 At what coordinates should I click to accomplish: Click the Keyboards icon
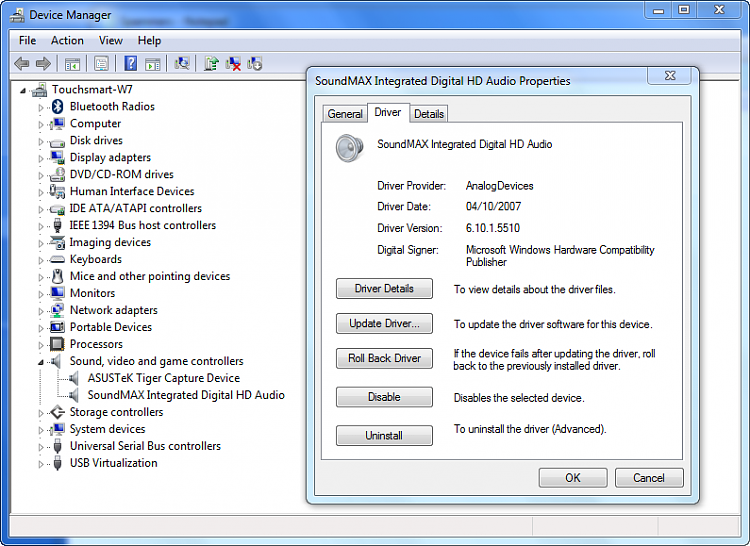(x=57, y=259)
